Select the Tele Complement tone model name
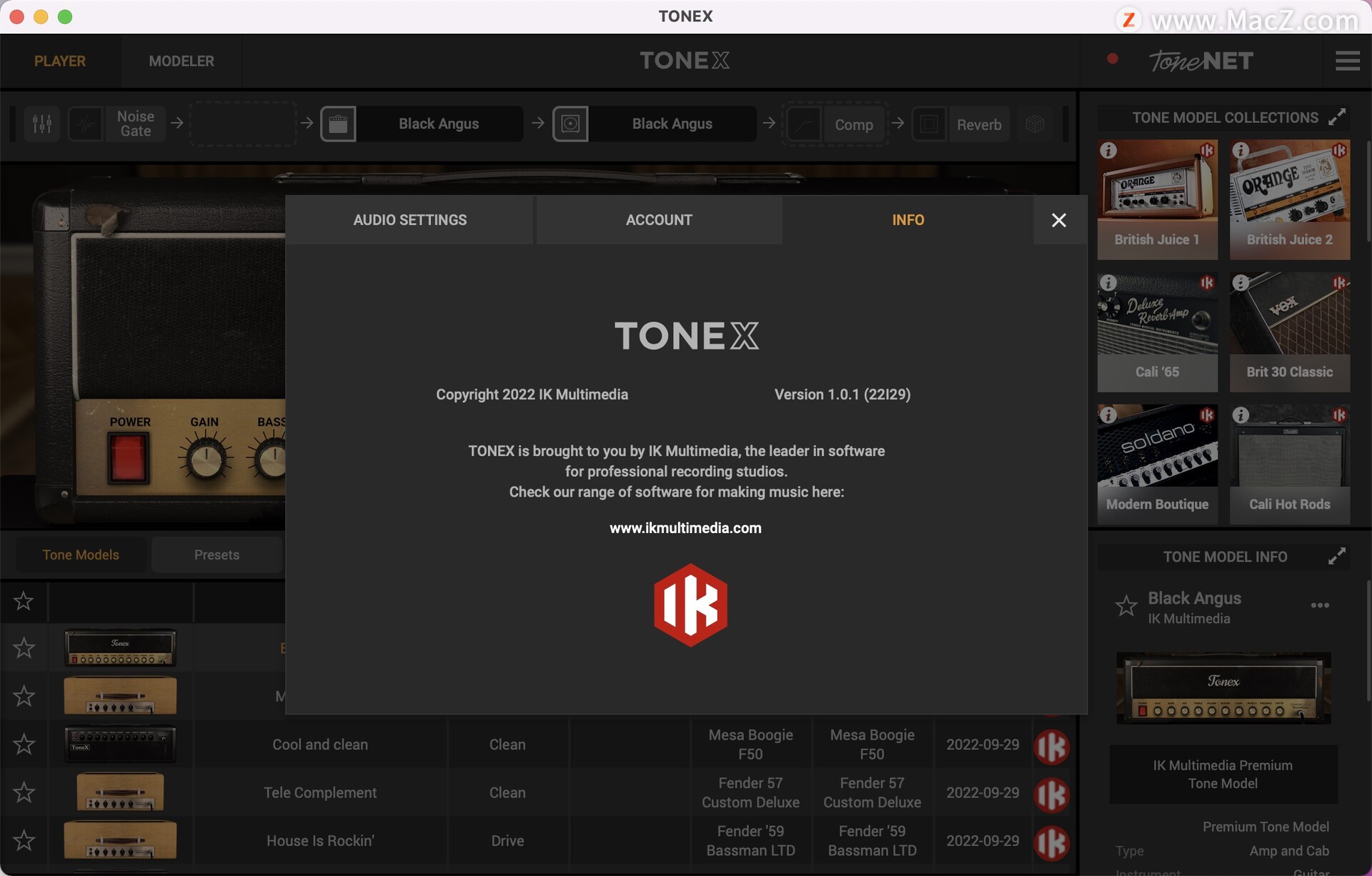Viewport: 1372px width, 876px height. (x=320, y=792)
